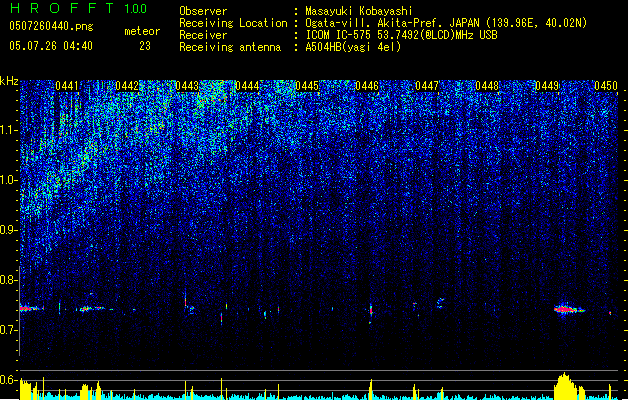Click the Receiving Location label

233,23
